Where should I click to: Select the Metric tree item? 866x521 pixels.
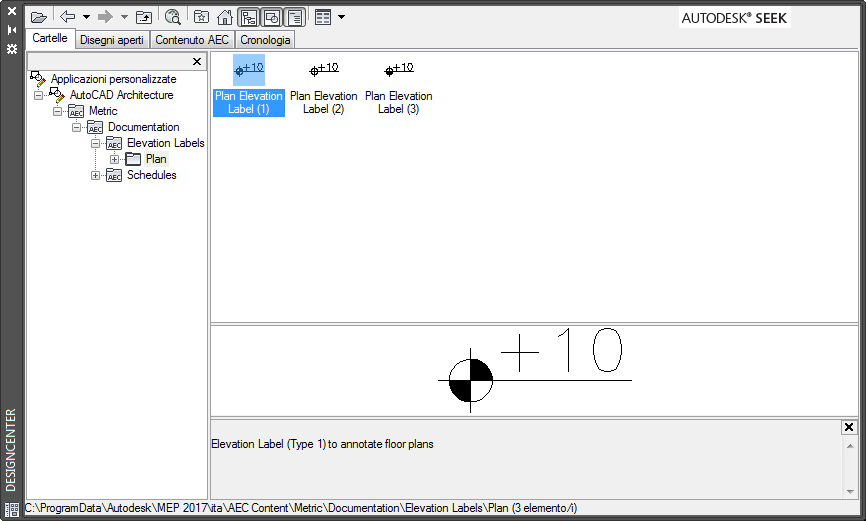coord(103,111)
